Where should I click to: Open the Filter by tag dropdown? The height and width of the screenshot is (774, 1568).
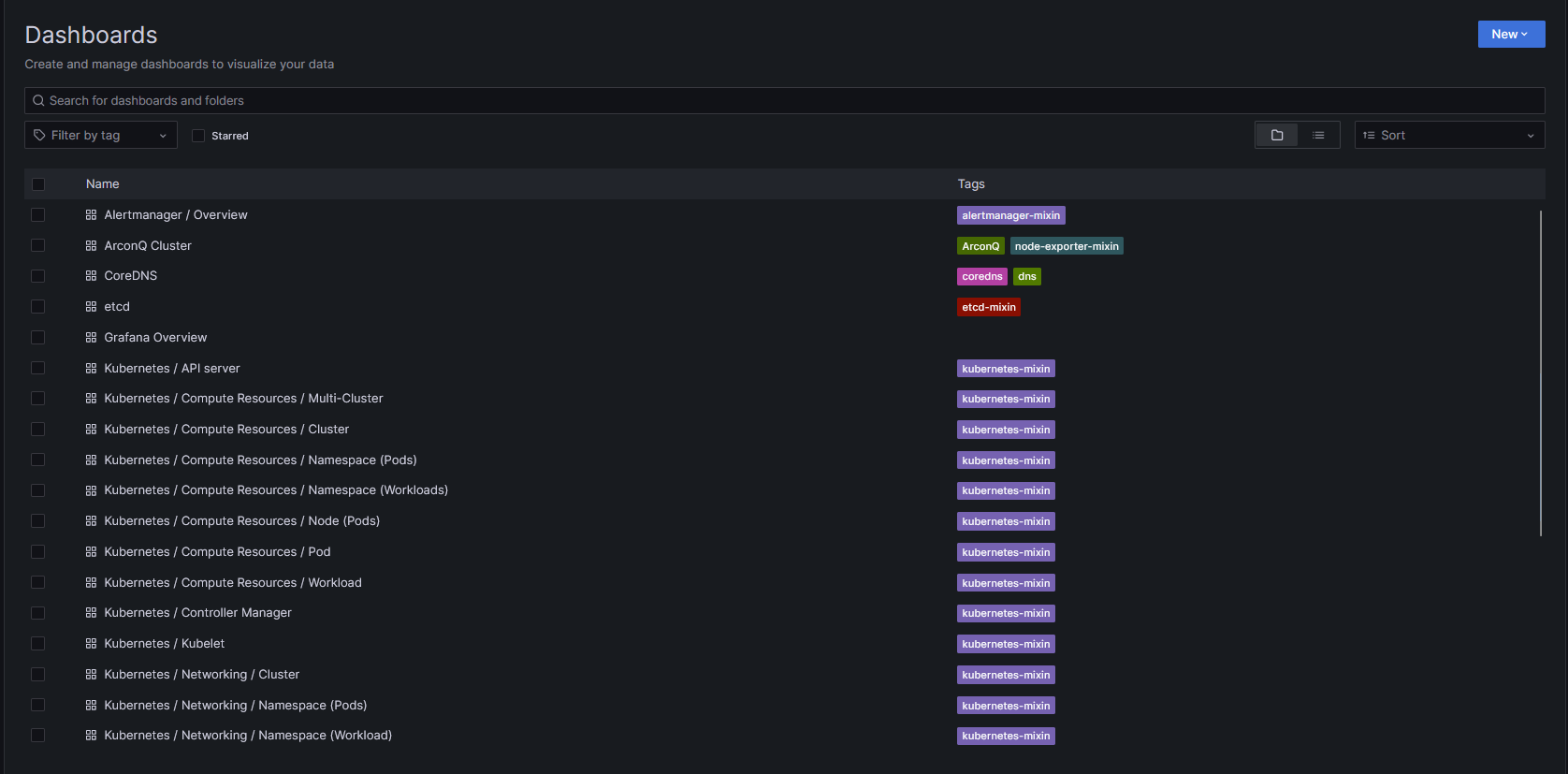[101, 135]
